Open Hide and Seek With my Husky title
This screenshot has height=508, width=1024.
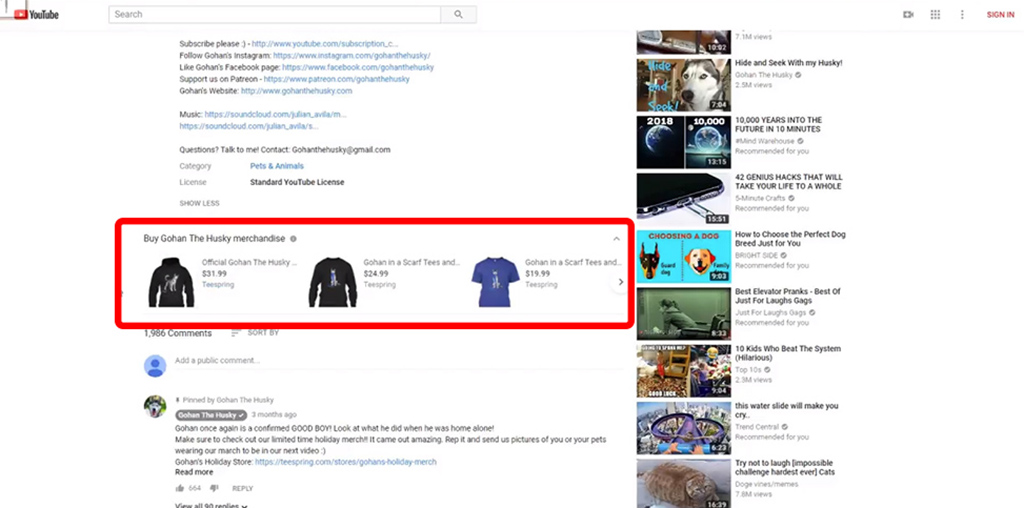(x=789, y=63)
